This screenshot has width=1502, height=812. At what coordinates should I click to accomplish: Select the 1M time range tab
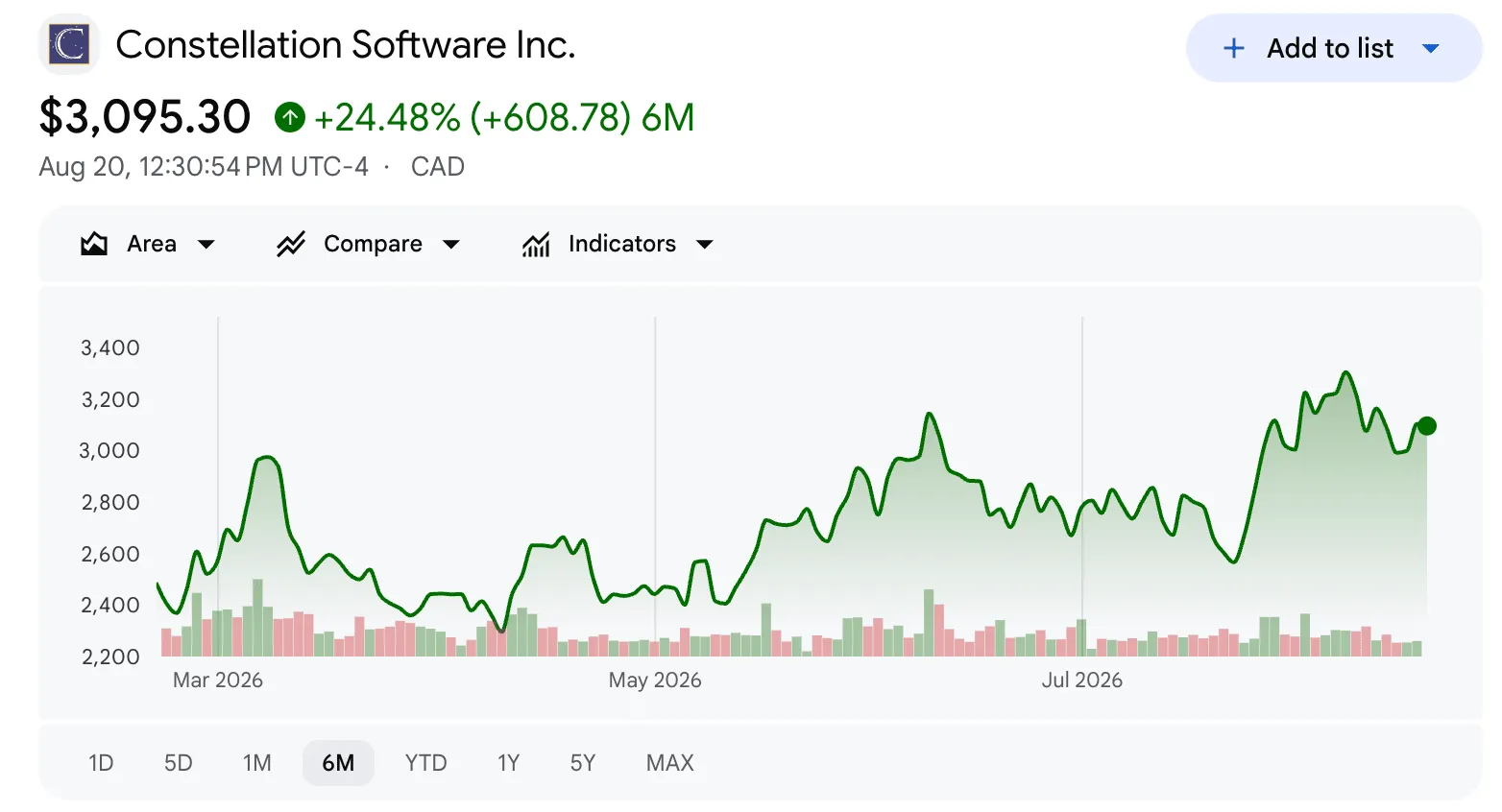(256, 763)
